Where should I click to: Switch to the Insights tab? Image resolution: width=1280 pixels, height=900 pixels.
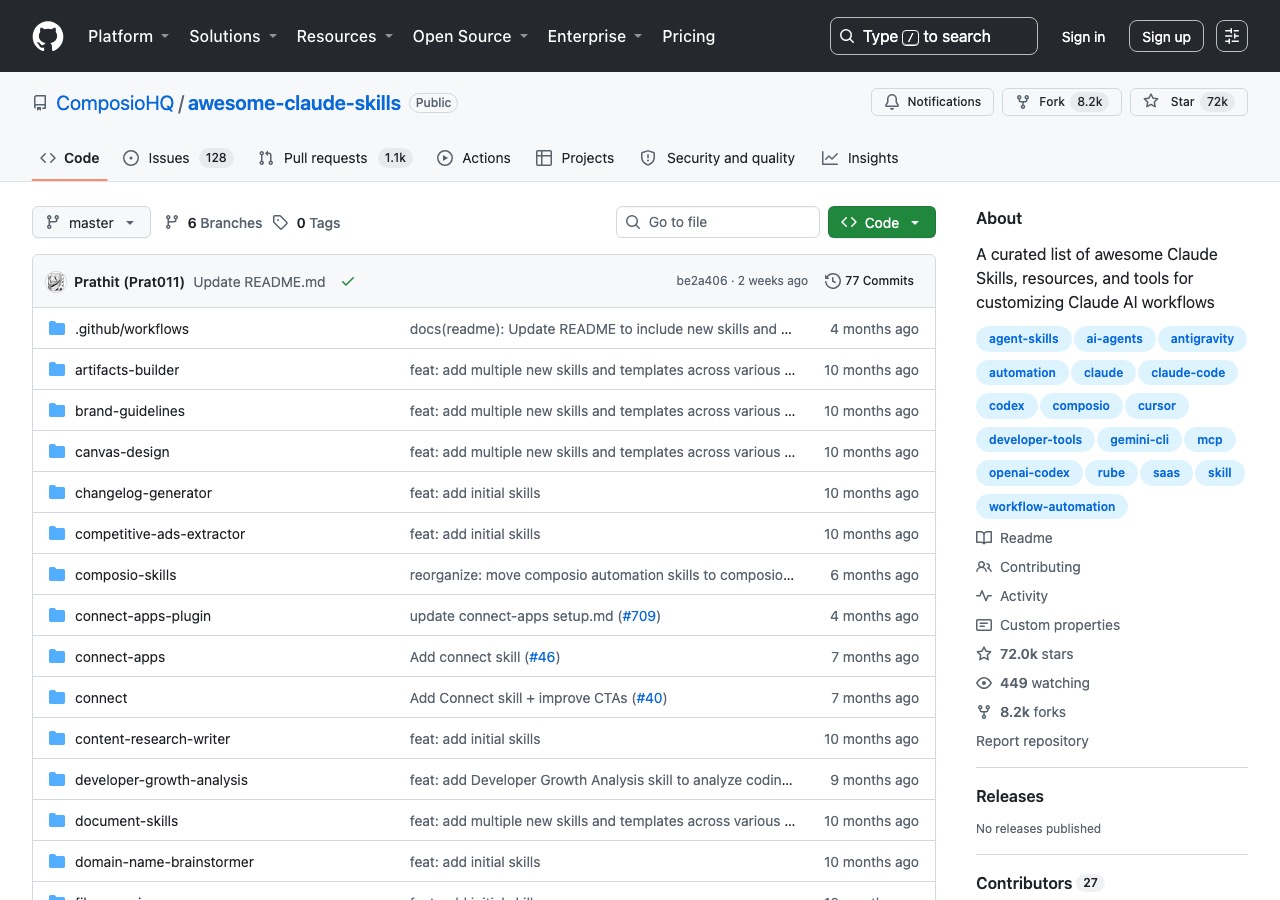coord(860,158)
